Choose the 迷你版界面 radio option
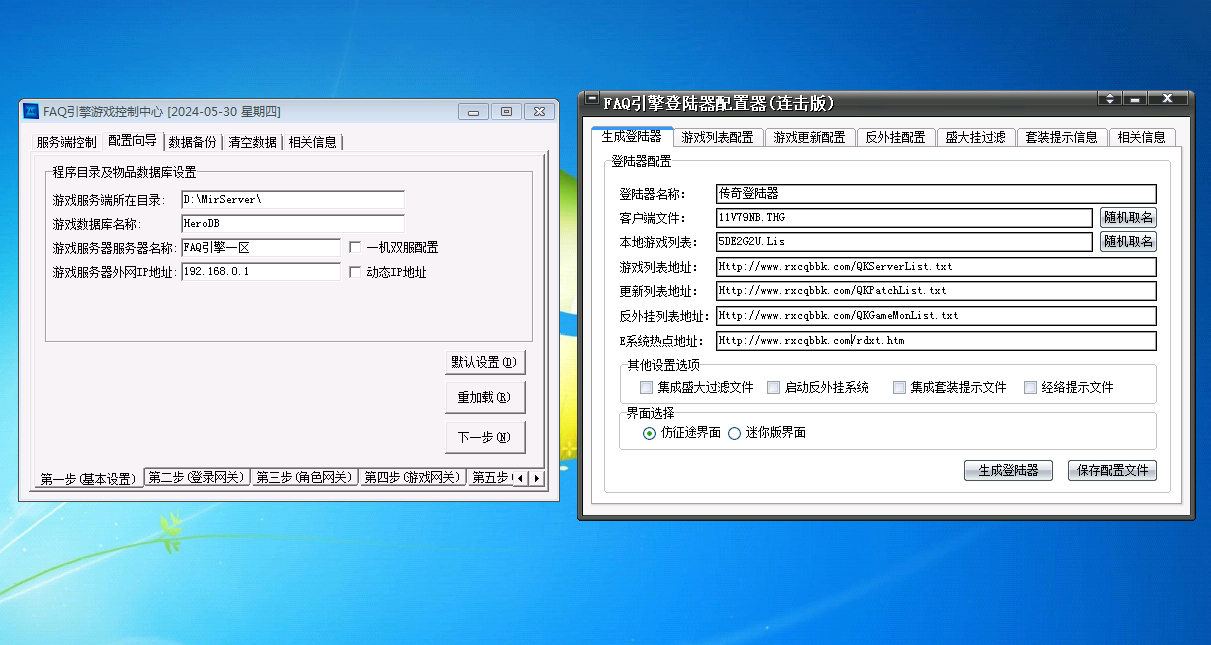 coord(734,433)
